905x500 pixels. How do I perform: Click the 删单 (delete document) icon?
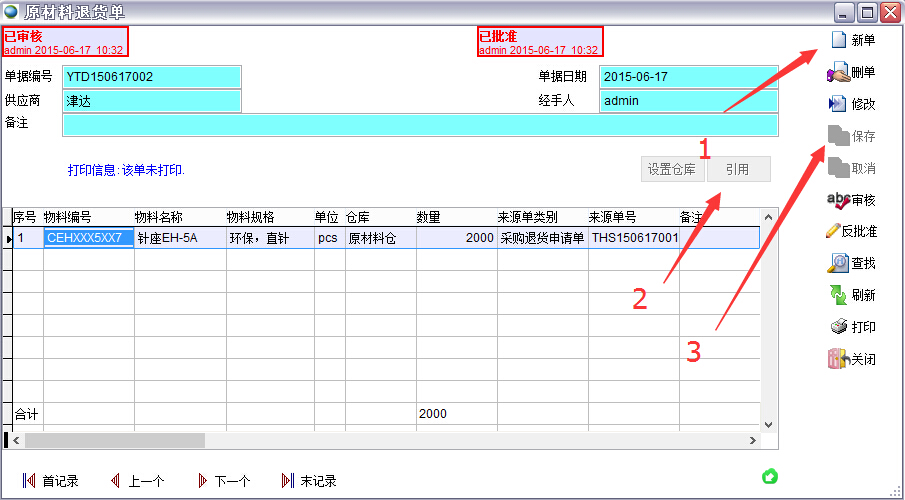tap(838, 72)
